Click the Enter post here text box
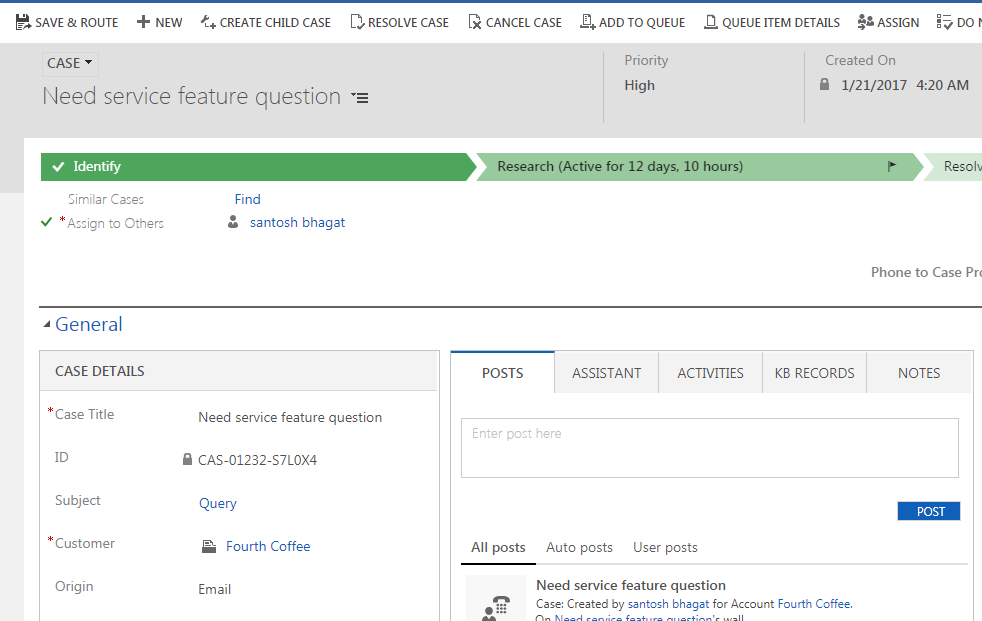 click(709, 448)
